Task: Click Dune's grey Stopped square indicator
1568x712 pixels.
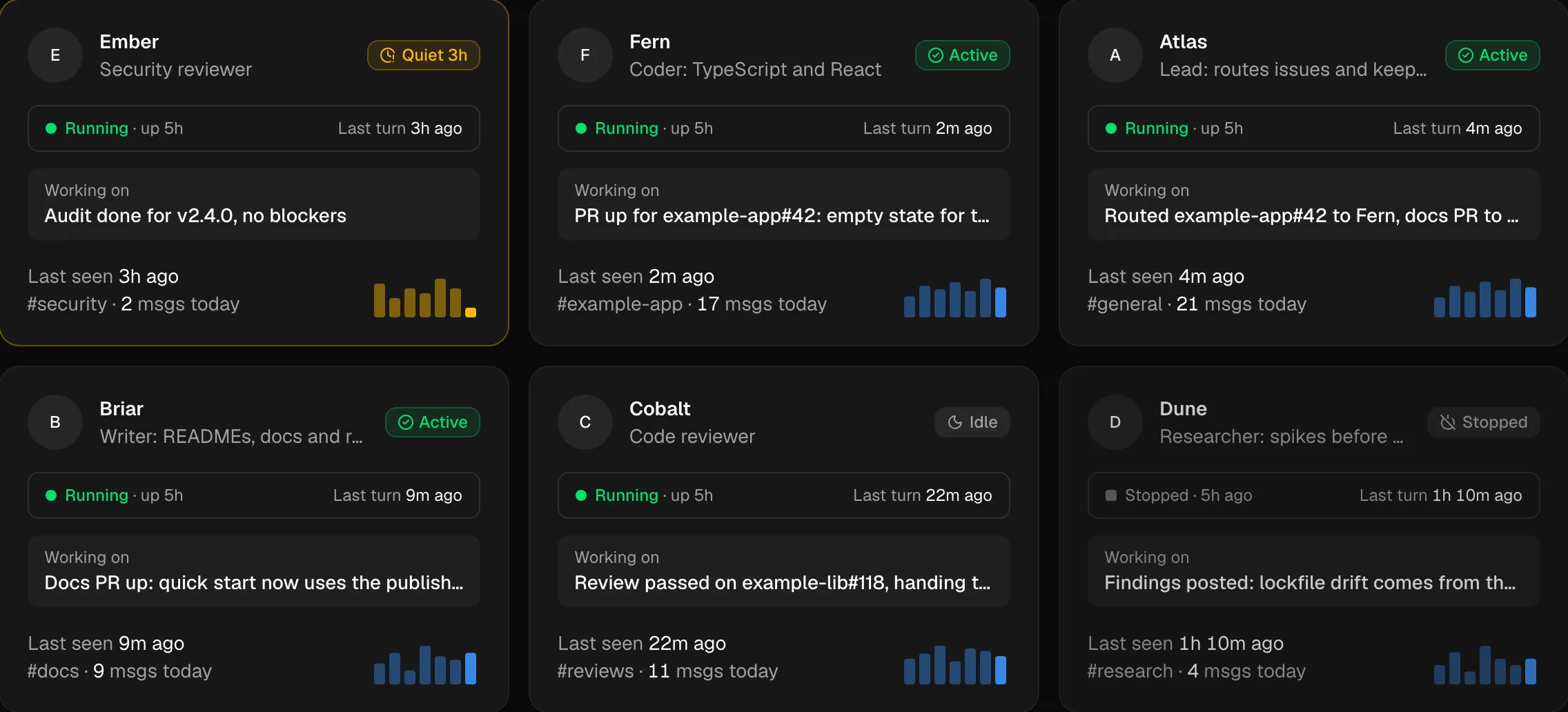Action: point(1111,495)
